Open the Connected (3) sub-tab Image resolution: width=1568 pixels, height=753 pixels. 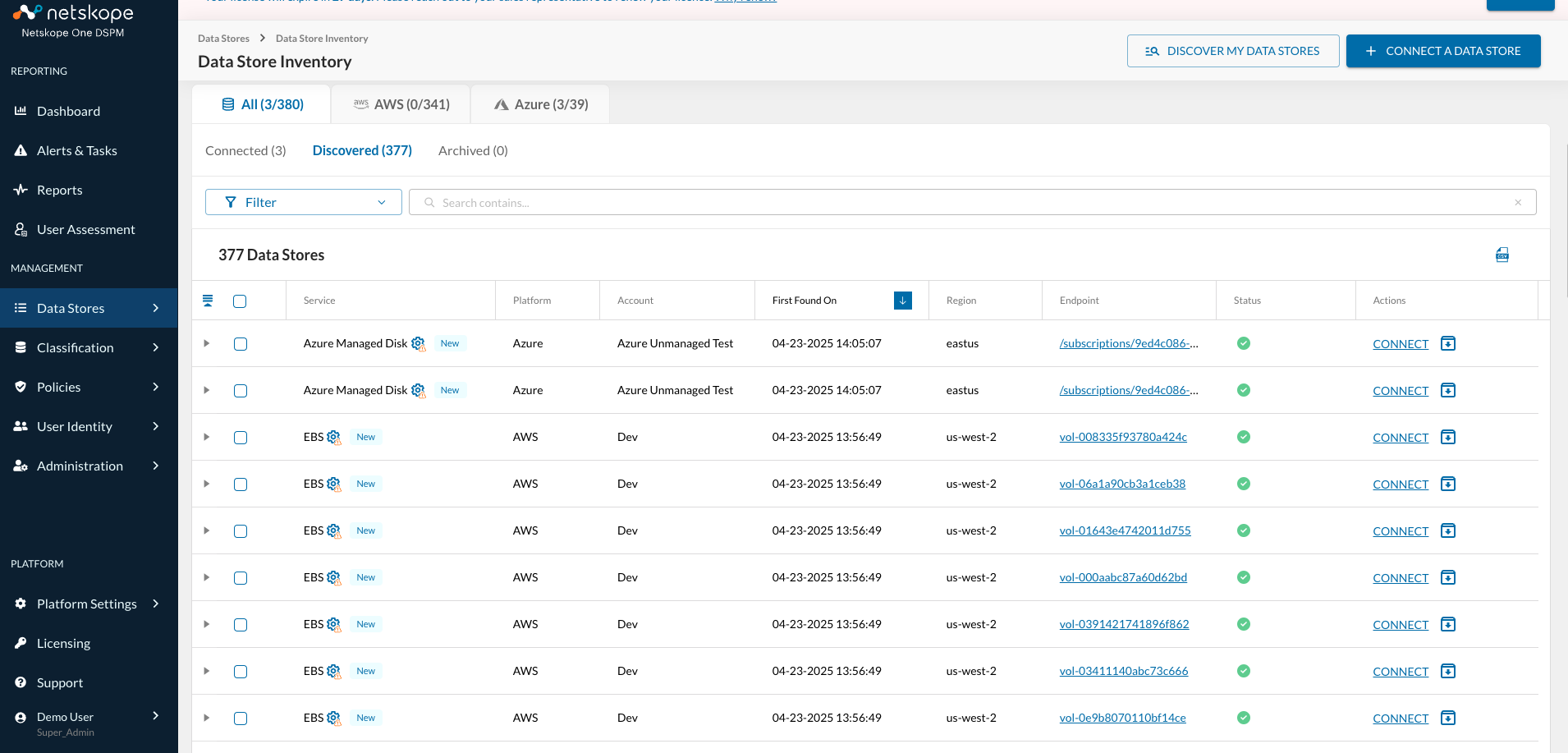tap(245, 150)
